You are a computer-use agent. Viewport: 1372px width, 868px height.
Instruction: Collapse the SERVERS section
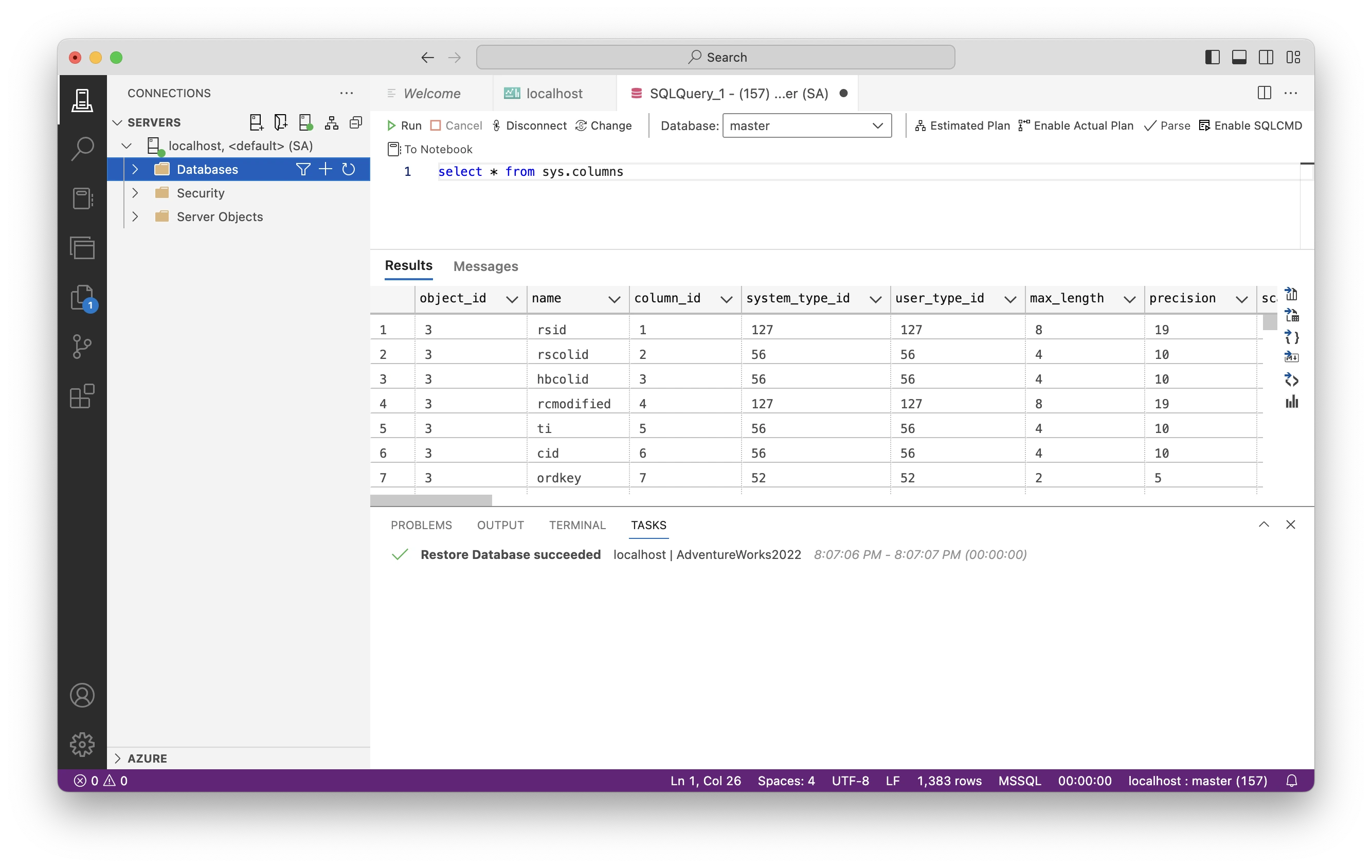(x=117, y=122)
